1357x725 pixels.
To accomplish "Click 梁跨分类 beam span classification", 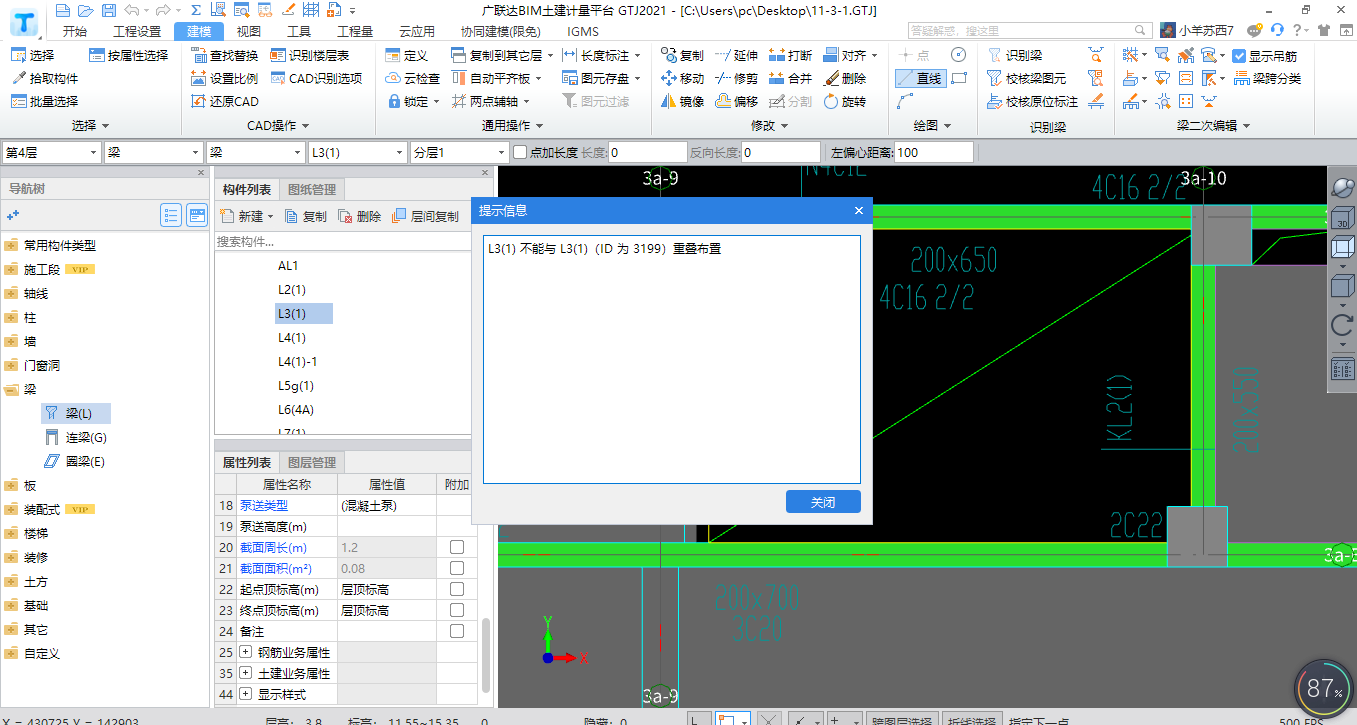I will tap(1267, 78).
